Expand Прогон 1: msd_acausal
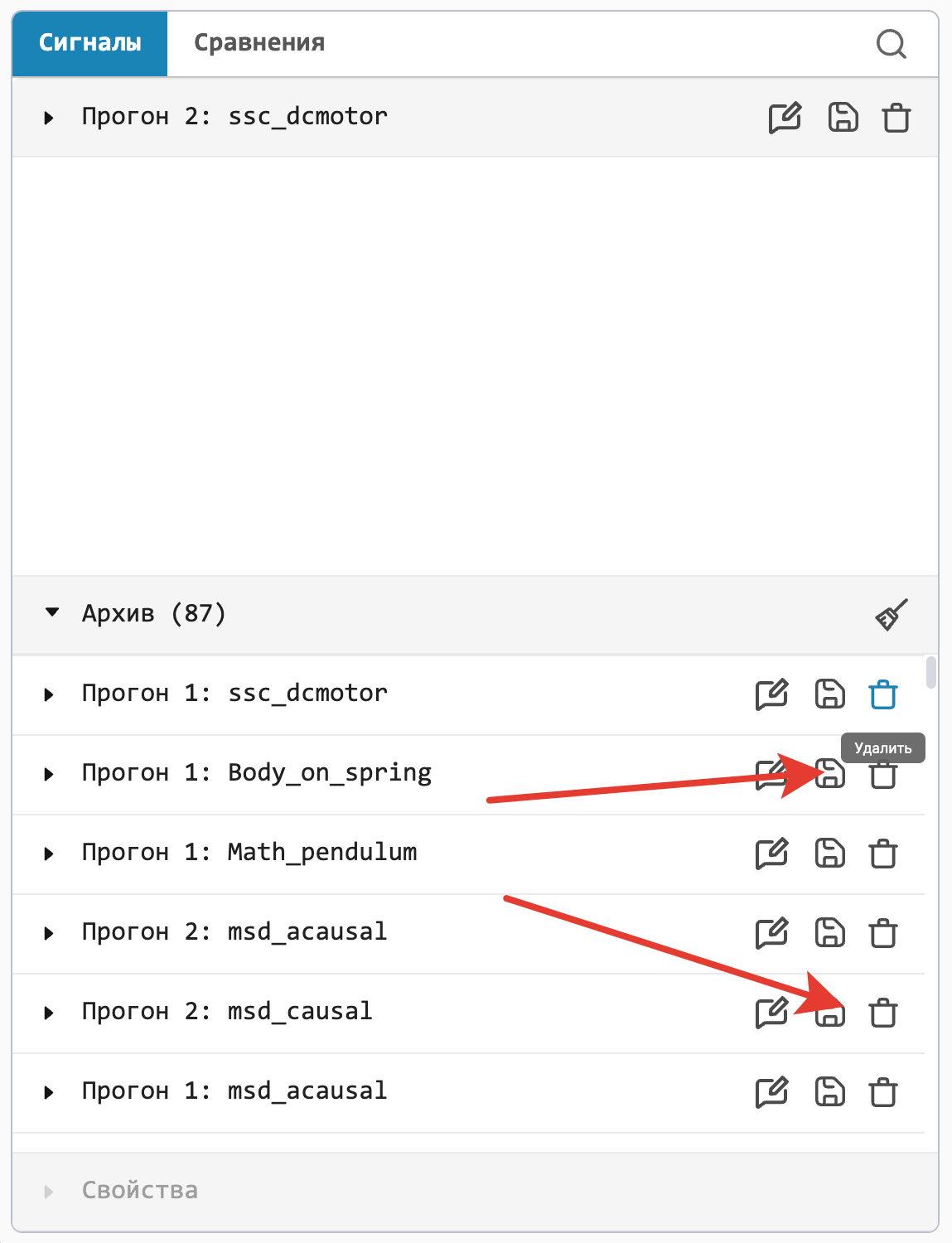 [x=49, y=1092]
